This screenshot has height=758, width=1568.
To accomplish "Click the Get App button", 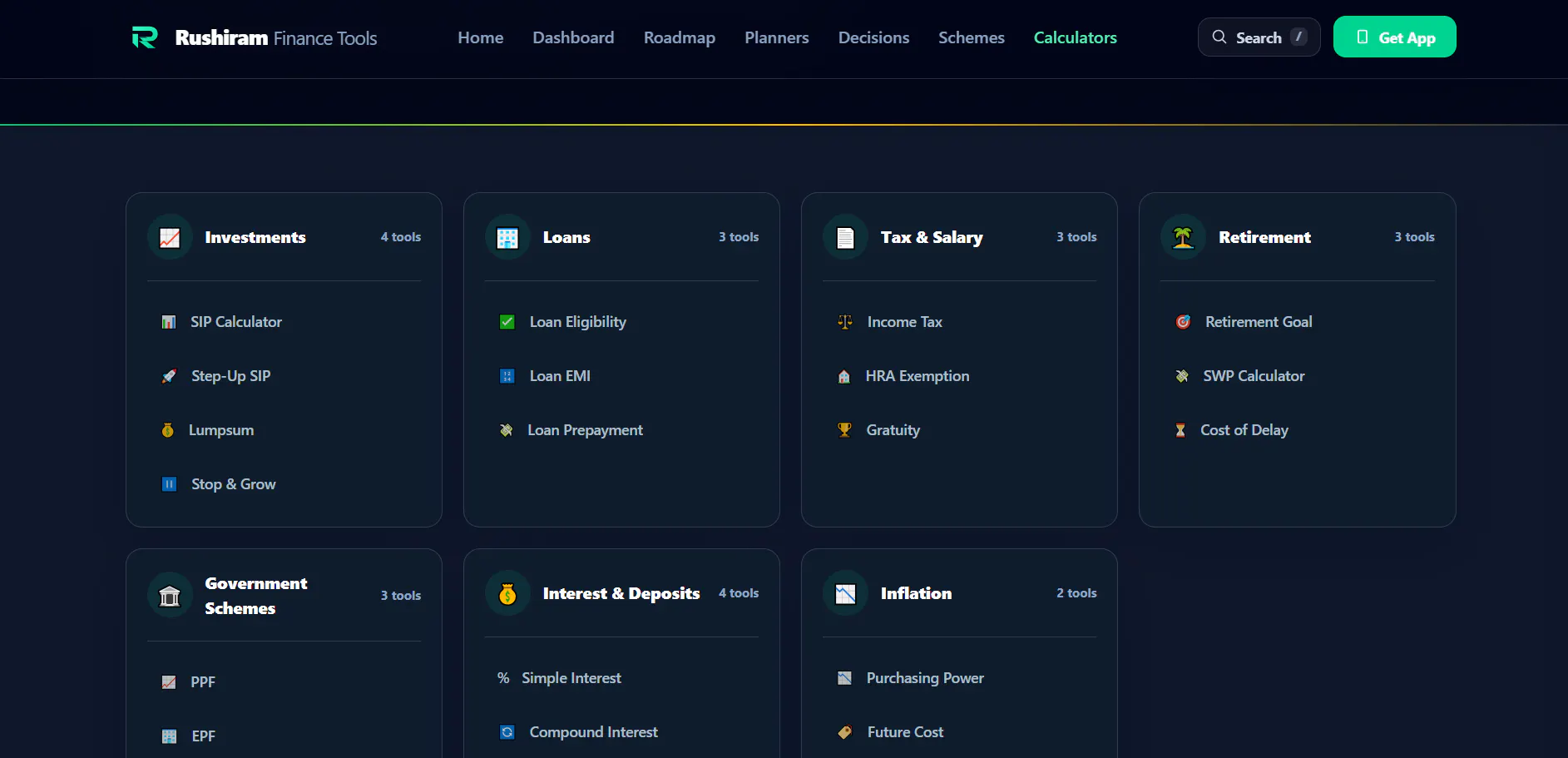I will click(x=1395, y=37).
